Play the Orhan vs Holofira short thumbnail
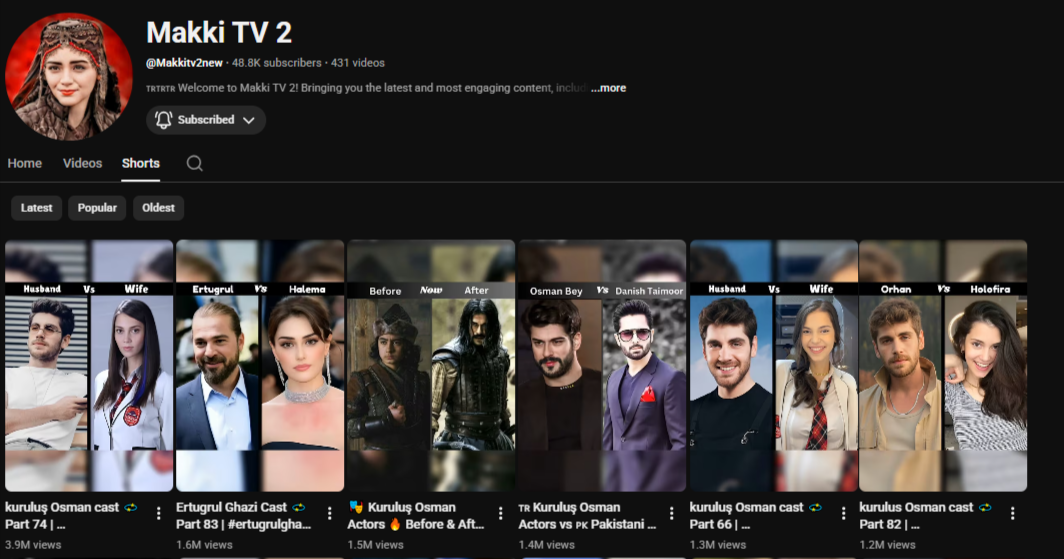 click(x=943, y=365)
